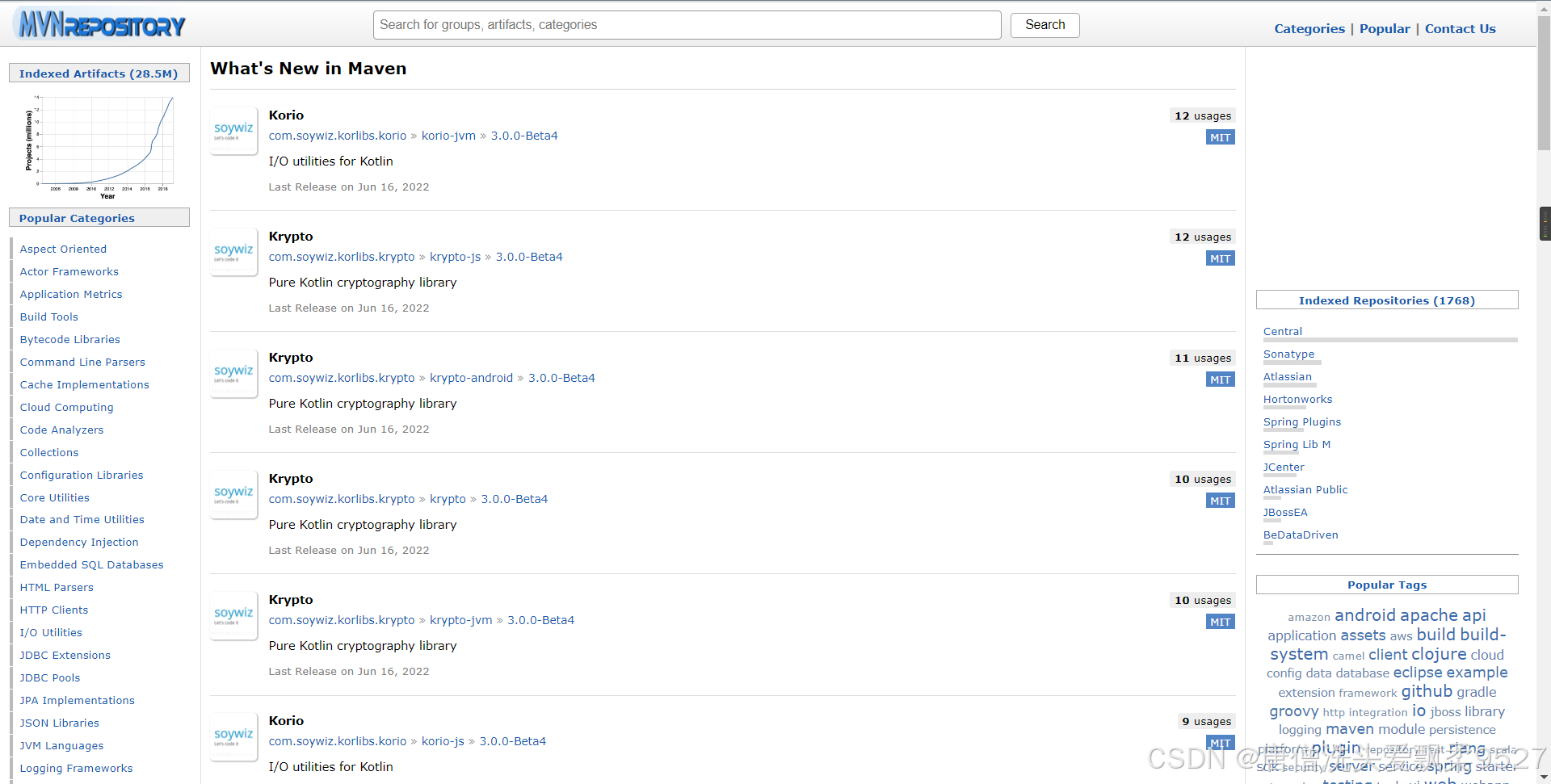Image resolution: width=1551 pixels, height=784 pixels.
Task: Open com.soywiz.korlibs.korio group of korio-jvm
Action: click(338, 136)
